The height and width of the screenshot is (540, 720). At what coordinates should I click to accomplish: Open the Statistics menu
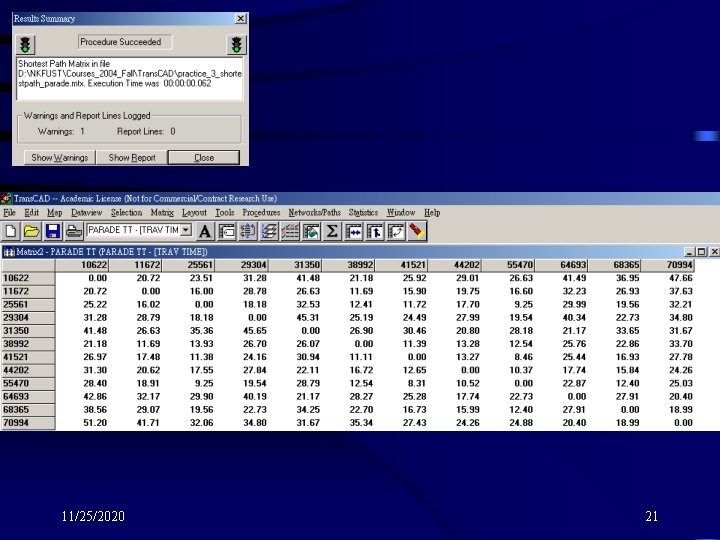point(363,213)
